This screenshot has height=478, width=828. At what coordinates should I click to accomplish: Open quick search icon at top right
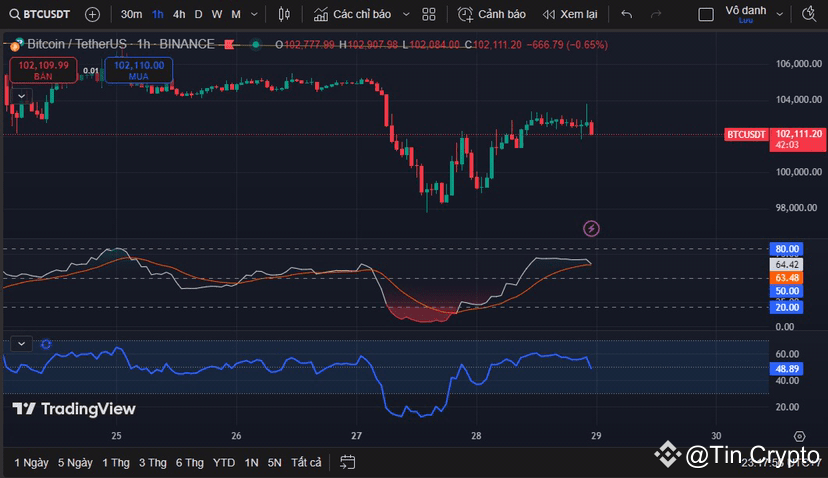(x=809, y=14)
